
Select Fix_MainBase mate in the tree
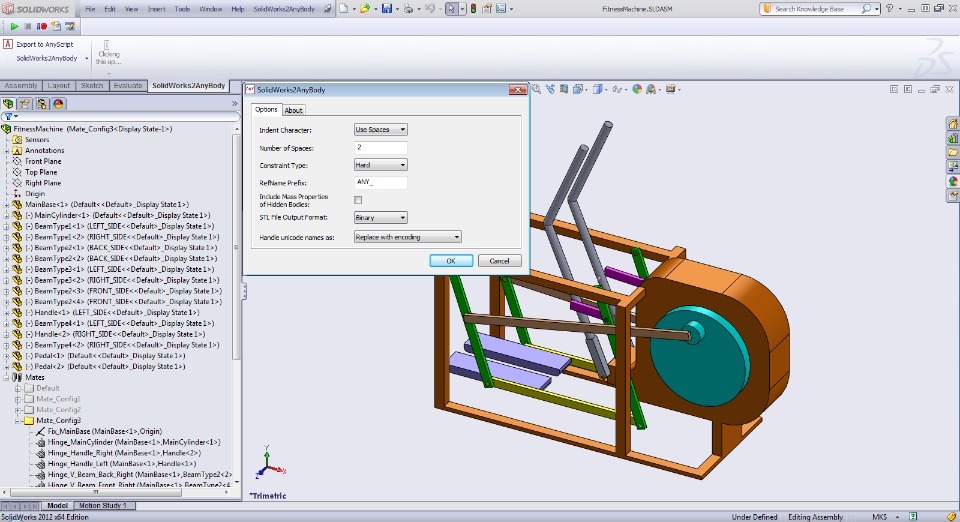click(x=105, y=431)
